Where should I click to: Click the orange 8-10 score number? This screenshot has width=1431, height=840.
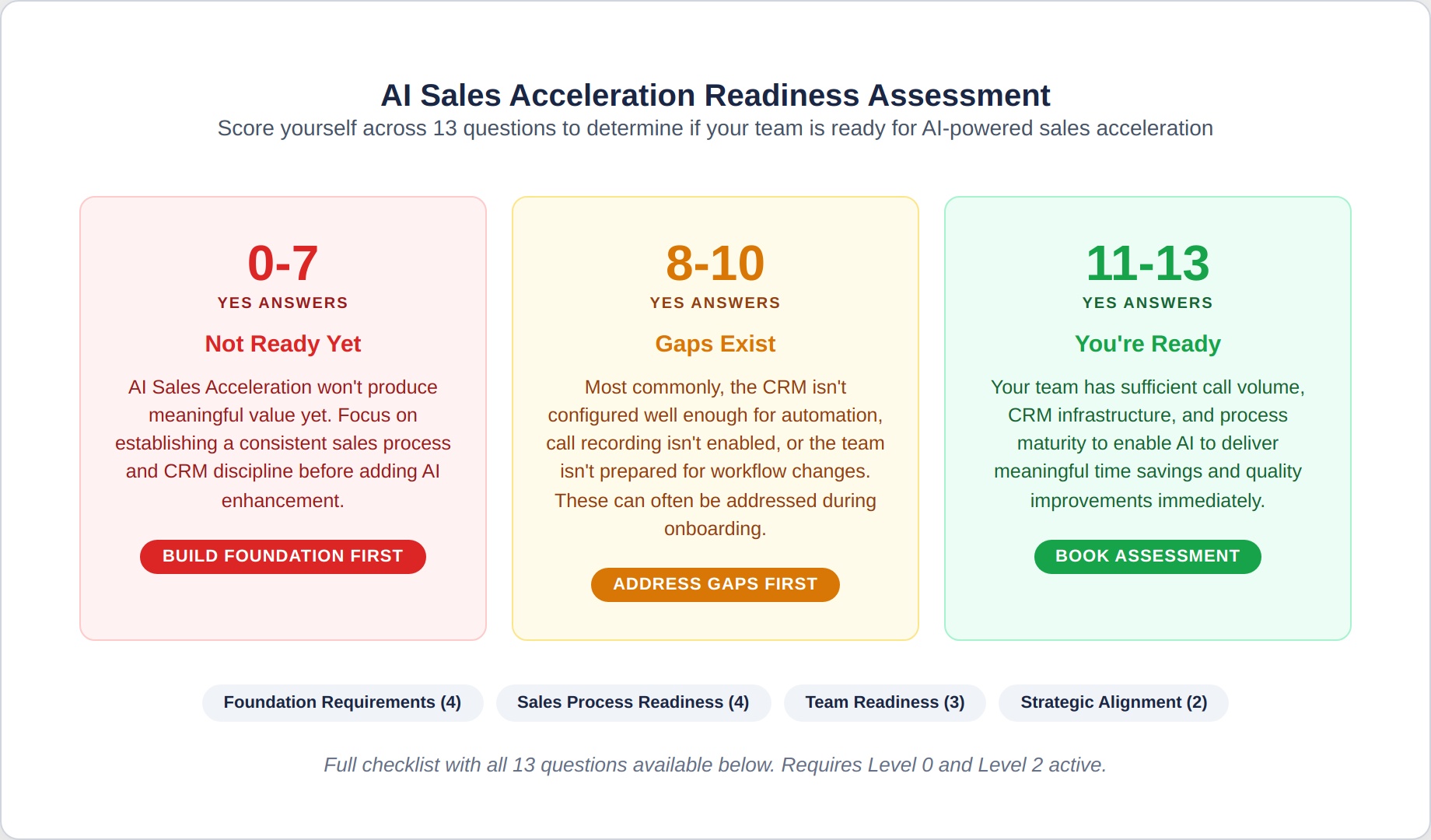coord(715,263)
